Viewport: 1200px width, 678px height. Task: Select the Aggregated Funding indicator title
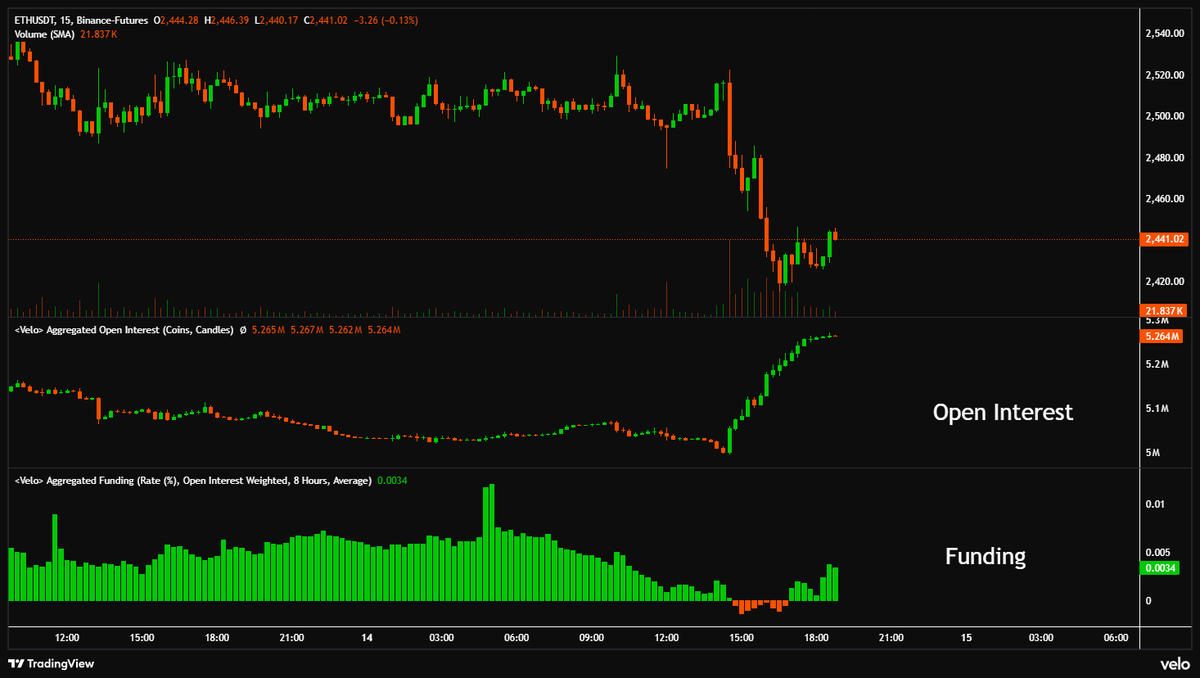192,481
